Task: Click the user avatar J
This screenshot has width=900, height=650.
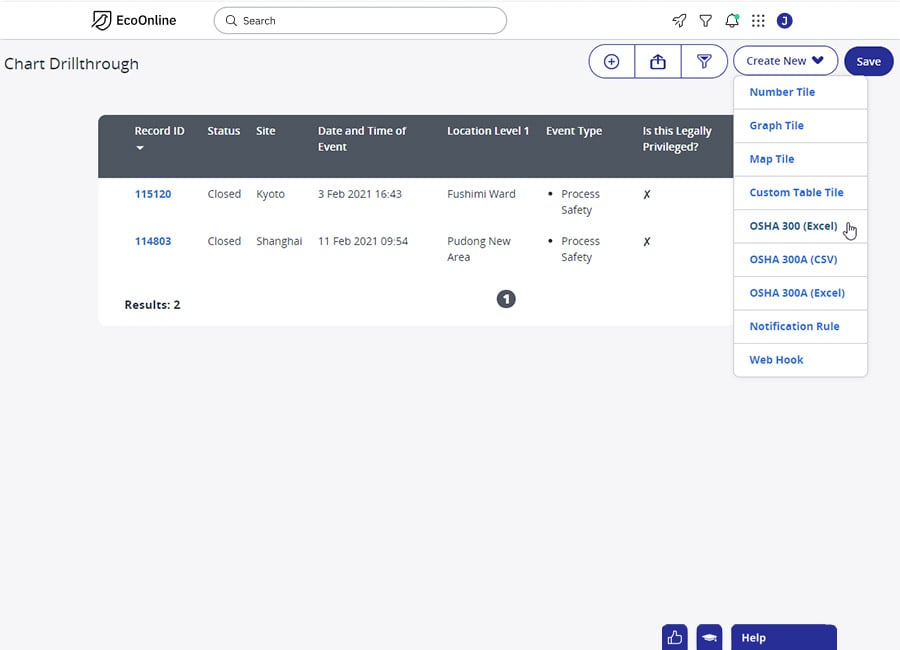Action: pyautogui.click(x=784, y=21)
